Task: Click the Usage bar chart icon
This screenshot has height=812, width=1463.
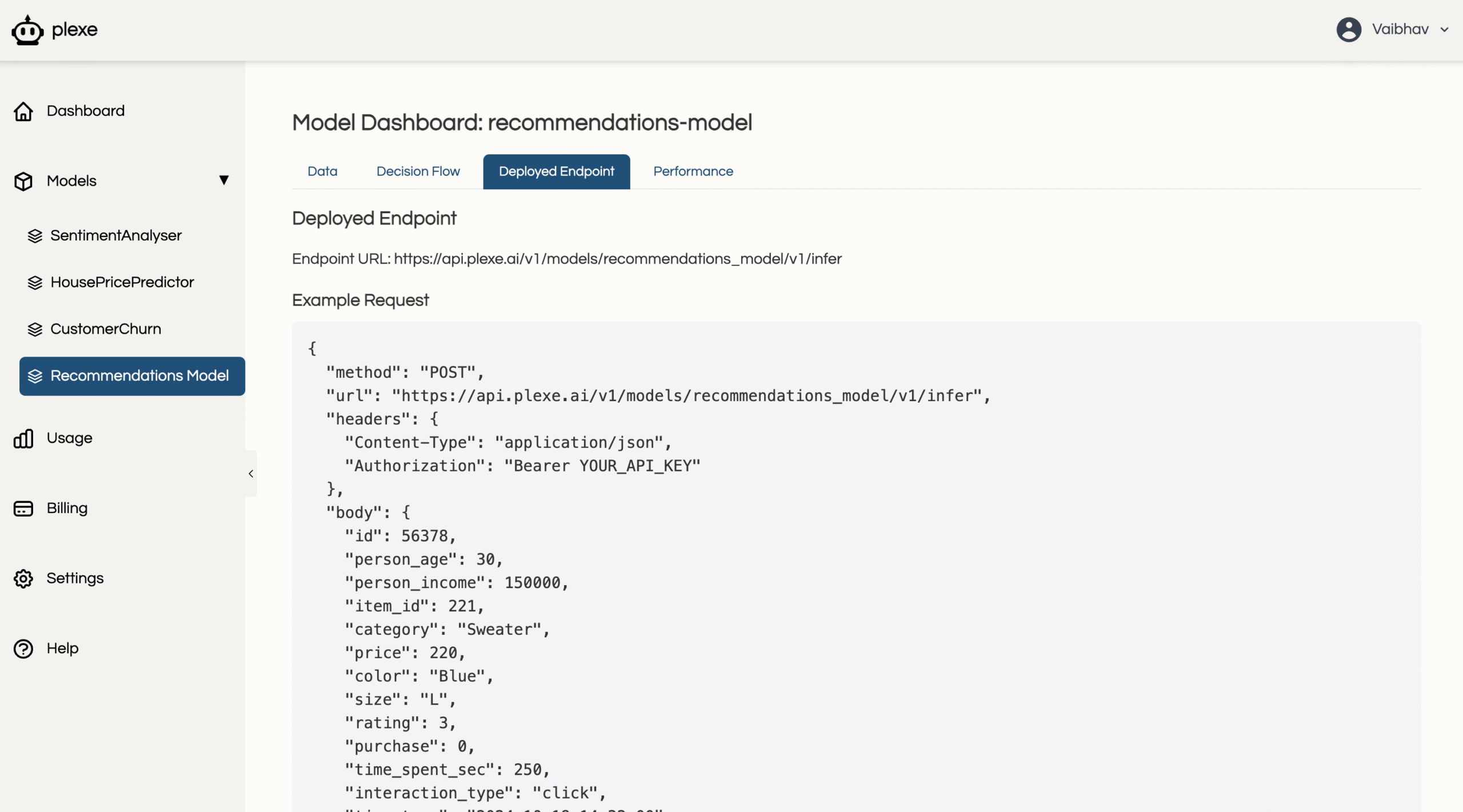Action: [x=23, y=438]
